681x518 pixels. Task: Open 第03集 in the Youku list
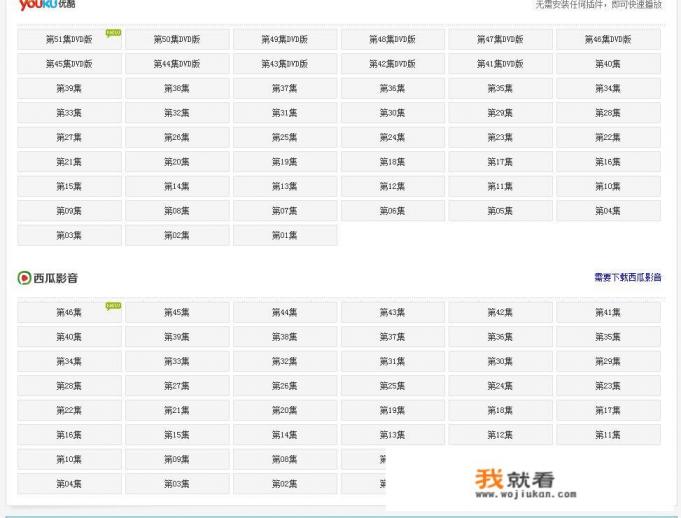69,235
